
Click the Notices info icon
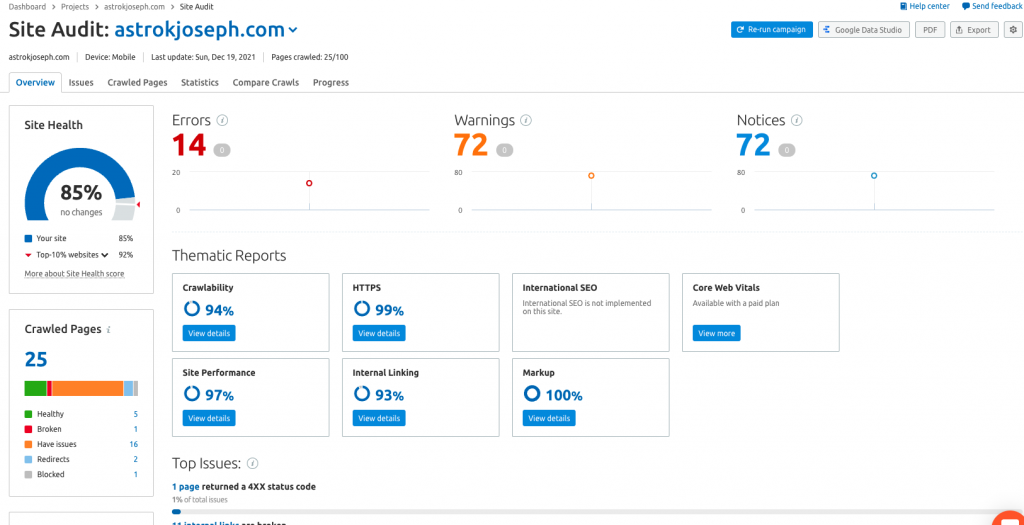coord(797,120)
